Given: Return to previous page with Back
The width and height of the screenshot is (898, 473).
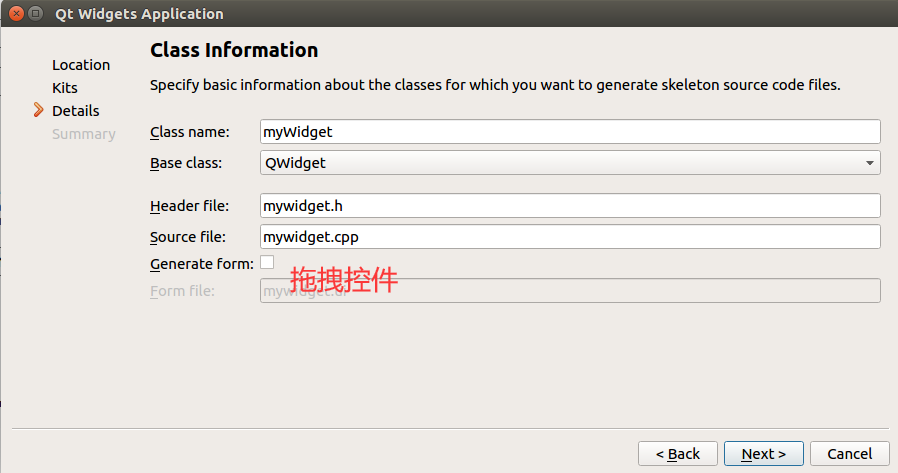Looking at the screenshot, I should [678, 454].
